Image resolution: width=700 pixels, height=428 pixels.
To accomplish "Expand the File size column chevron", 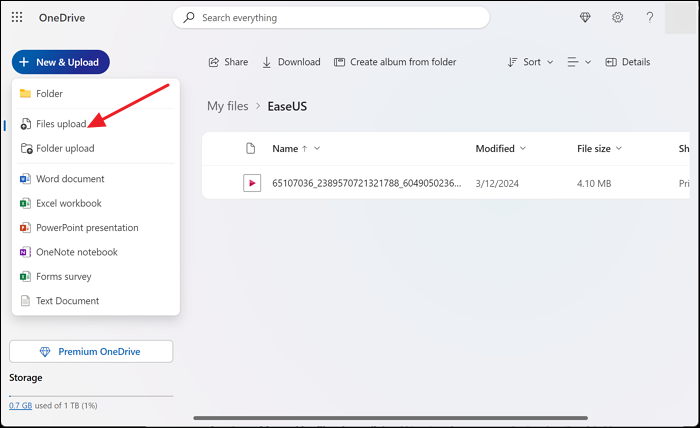I will point(618,148).
